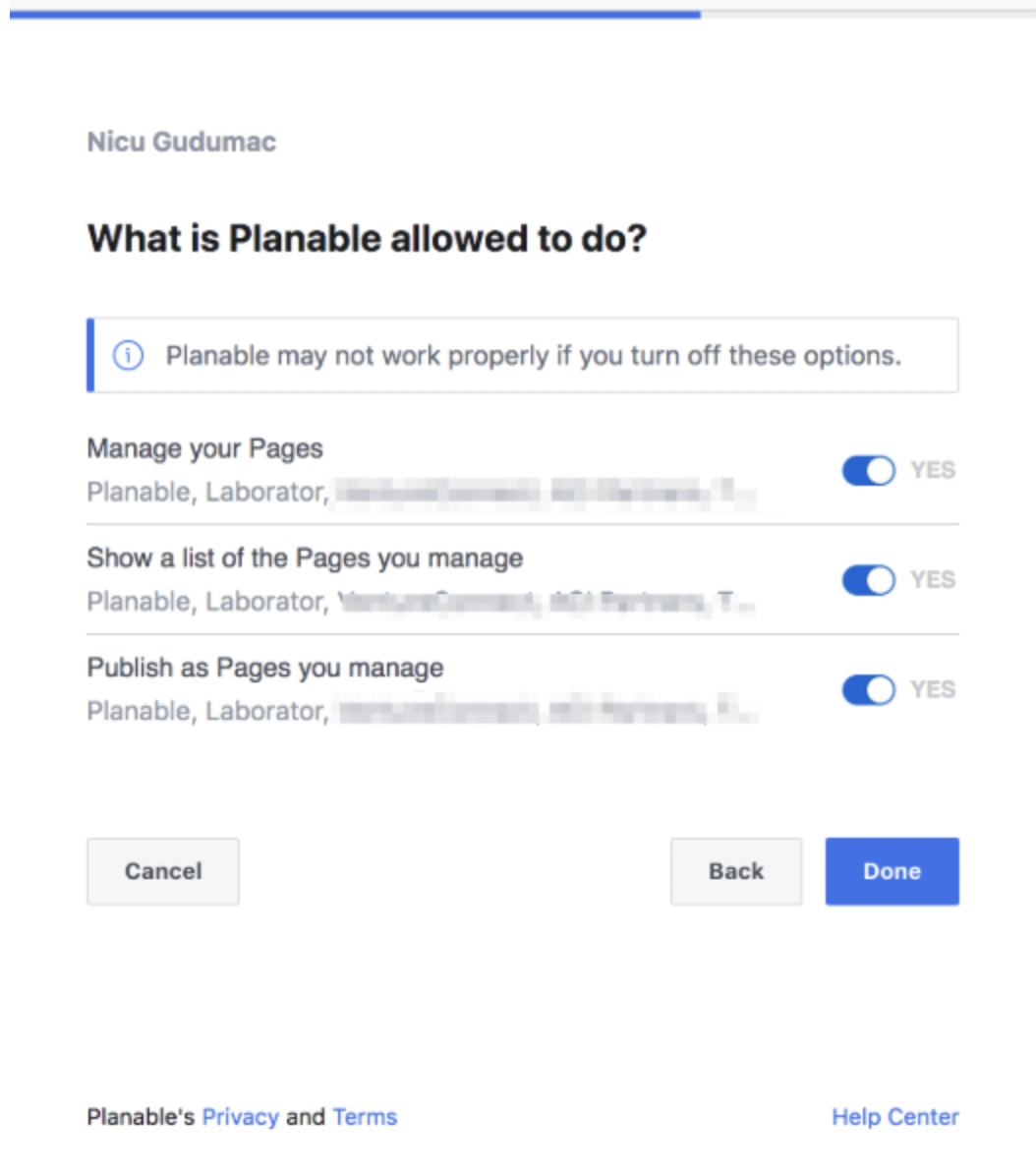Viewport: 1036px width, 1176px height.
Task: Select the "Publish as Pages you manage" label
Action: click(x=265, y=668)
